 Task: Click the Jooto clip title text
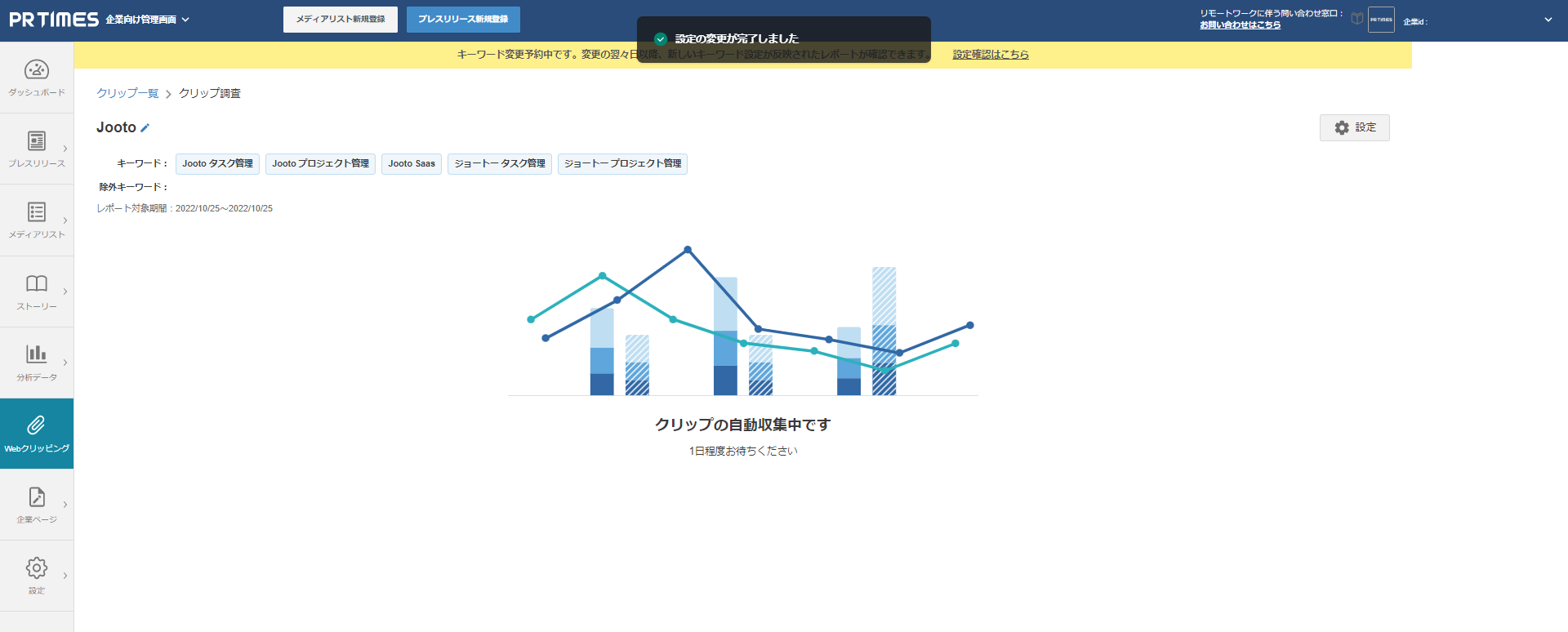click(116, 127)
